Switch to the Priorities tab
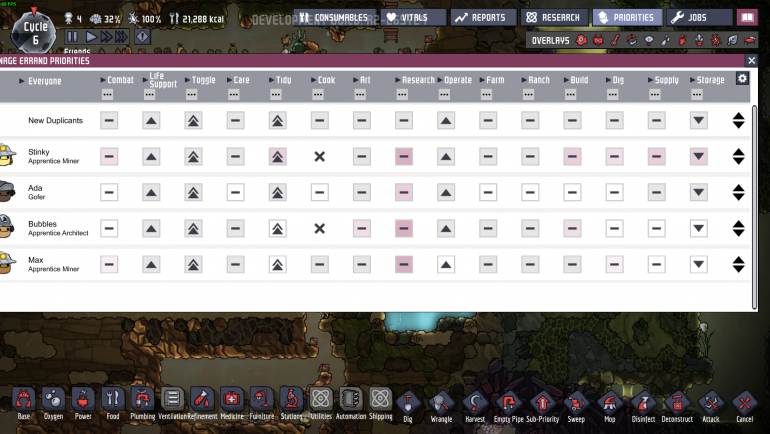 tap(628, 18)
